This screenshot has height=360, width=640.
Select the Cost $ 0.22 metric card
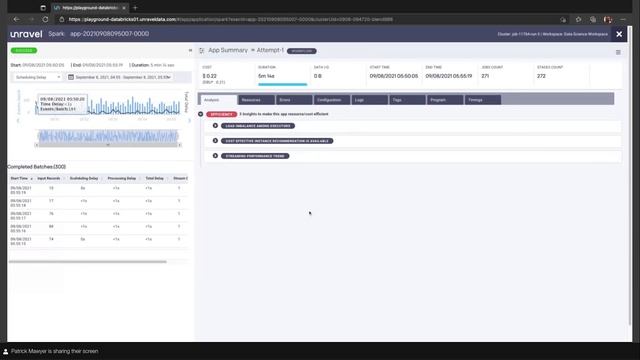click(x=227, y=75)
